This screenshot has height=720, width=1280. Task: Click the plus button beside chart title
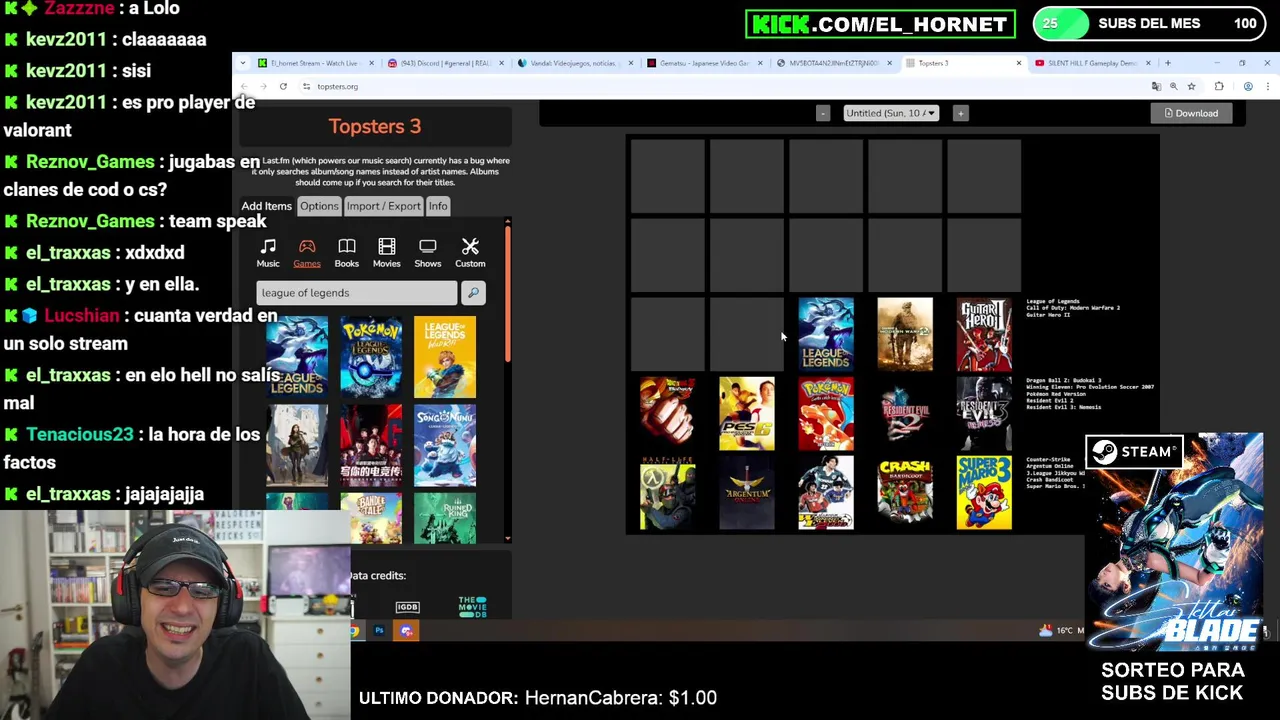click(x=960, y=113)
